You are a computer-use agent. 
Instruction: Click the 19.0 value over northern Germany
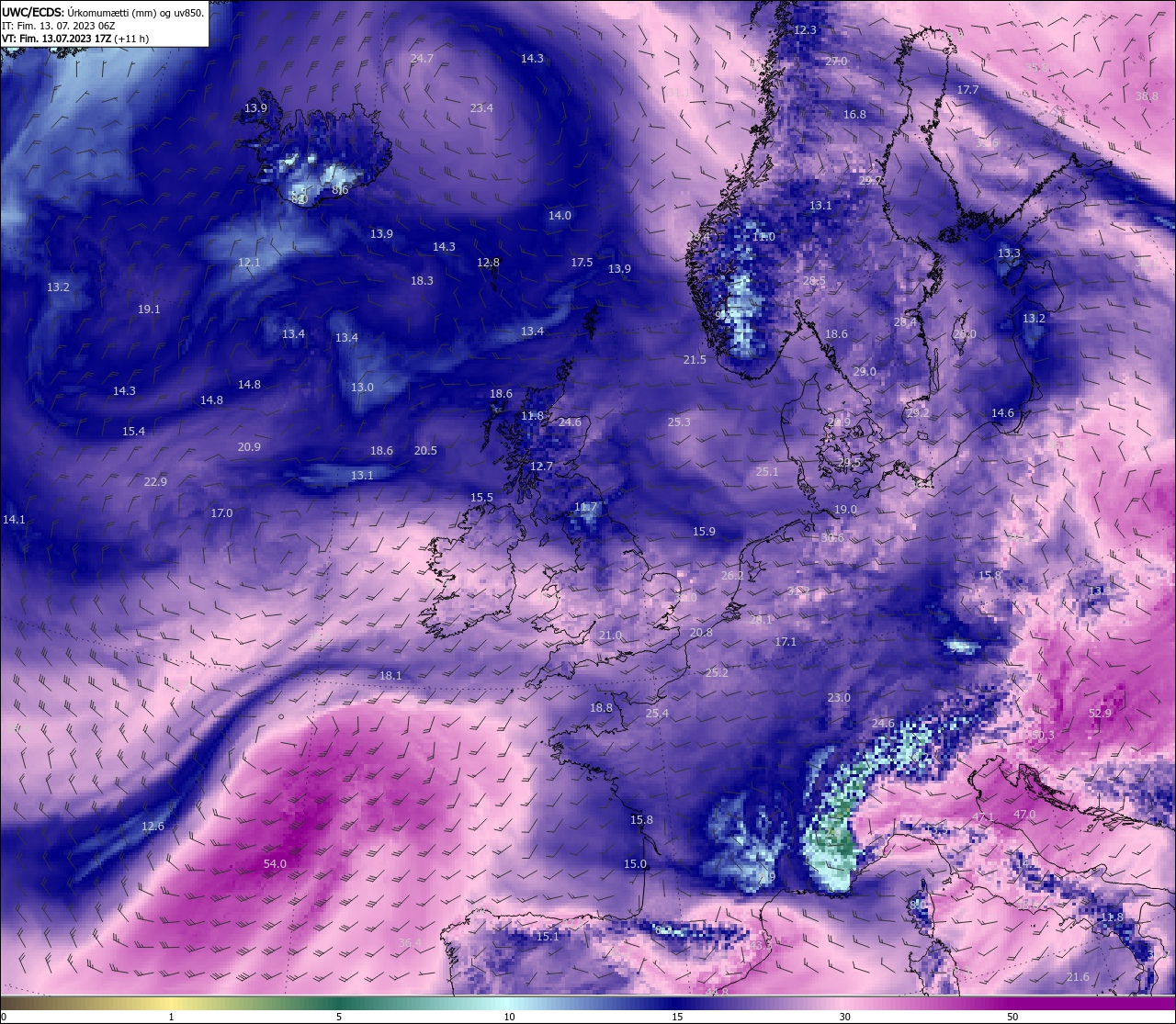tap(845, 510)
